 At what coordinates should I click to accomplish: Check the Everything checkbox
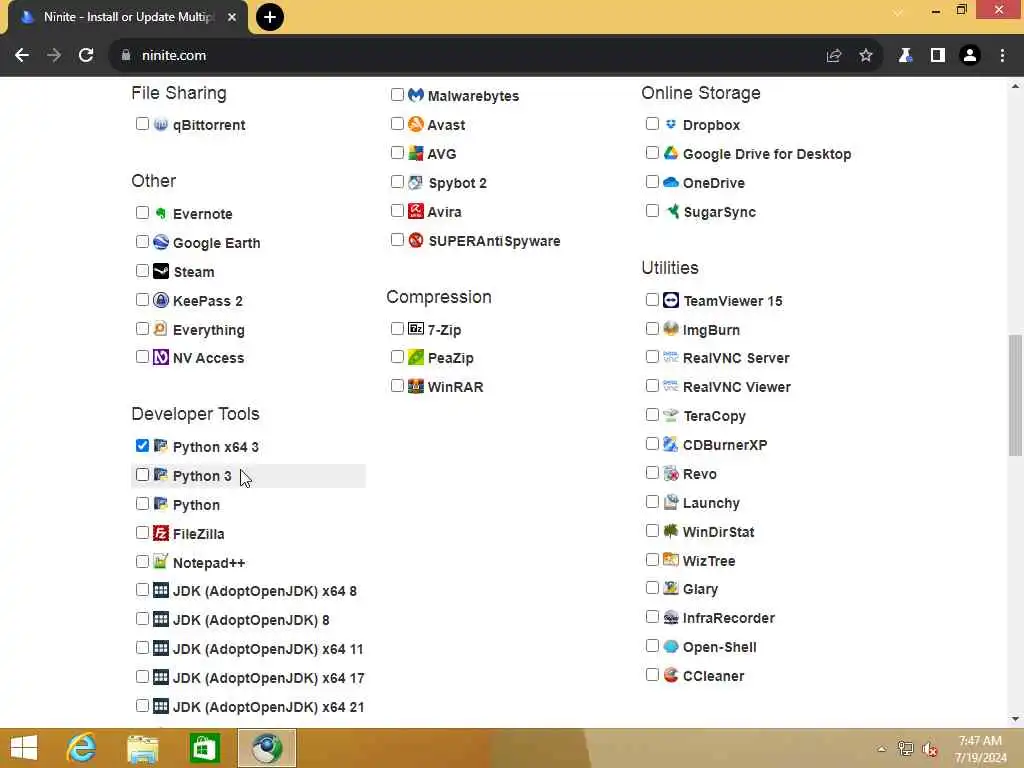142,328
